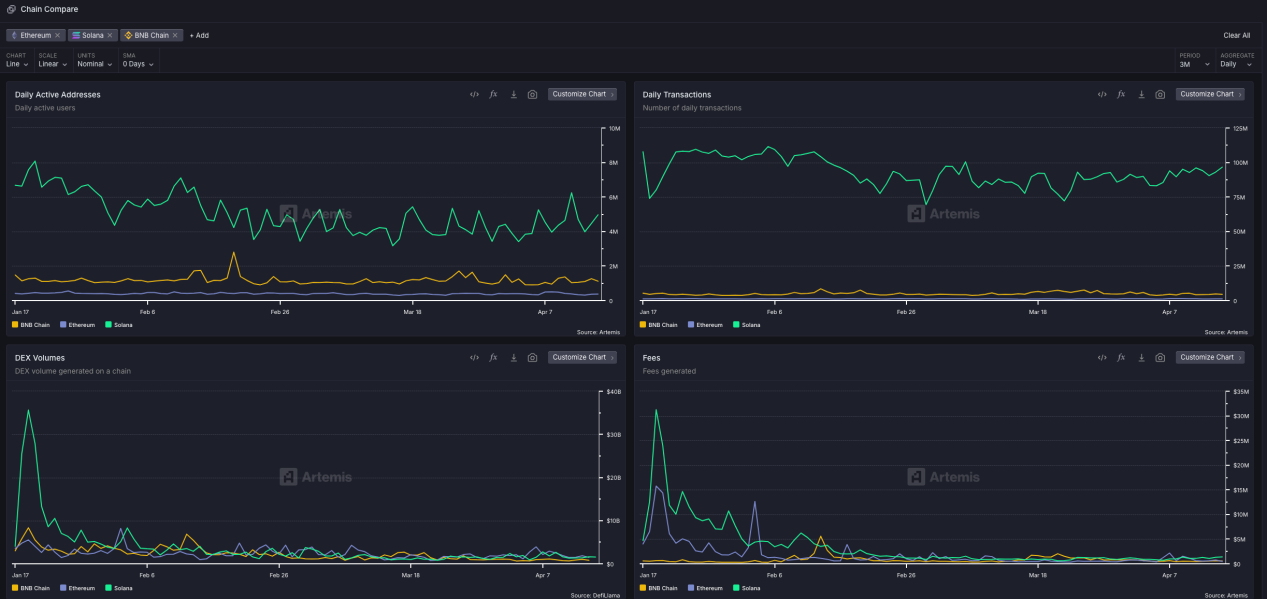Toggle Ethereum legend in Fees chart
This screenshot has height=599, width=1267.
706,588
